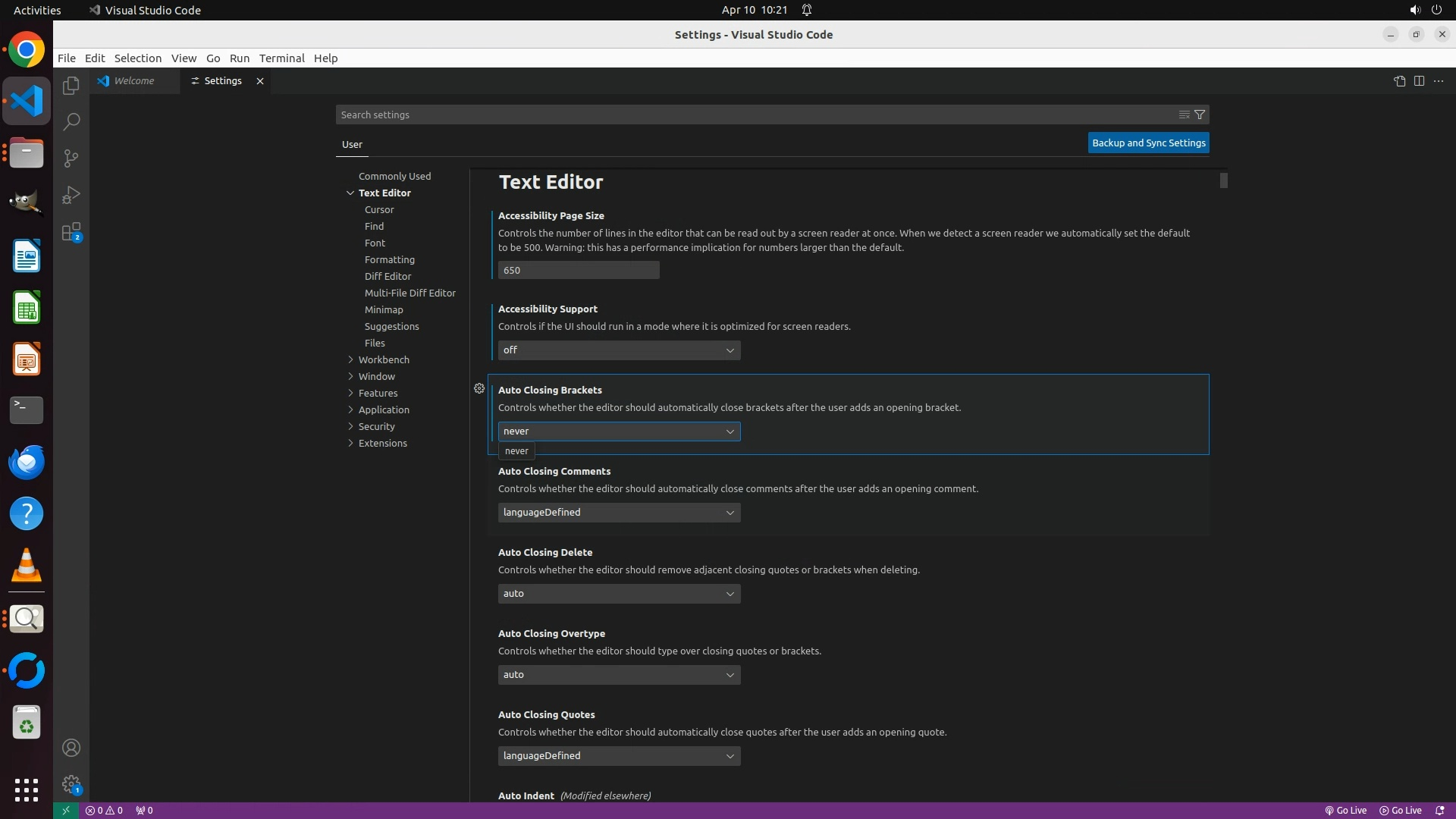
Task: Click the first Go Live status button
Action: pos(1346,810)
